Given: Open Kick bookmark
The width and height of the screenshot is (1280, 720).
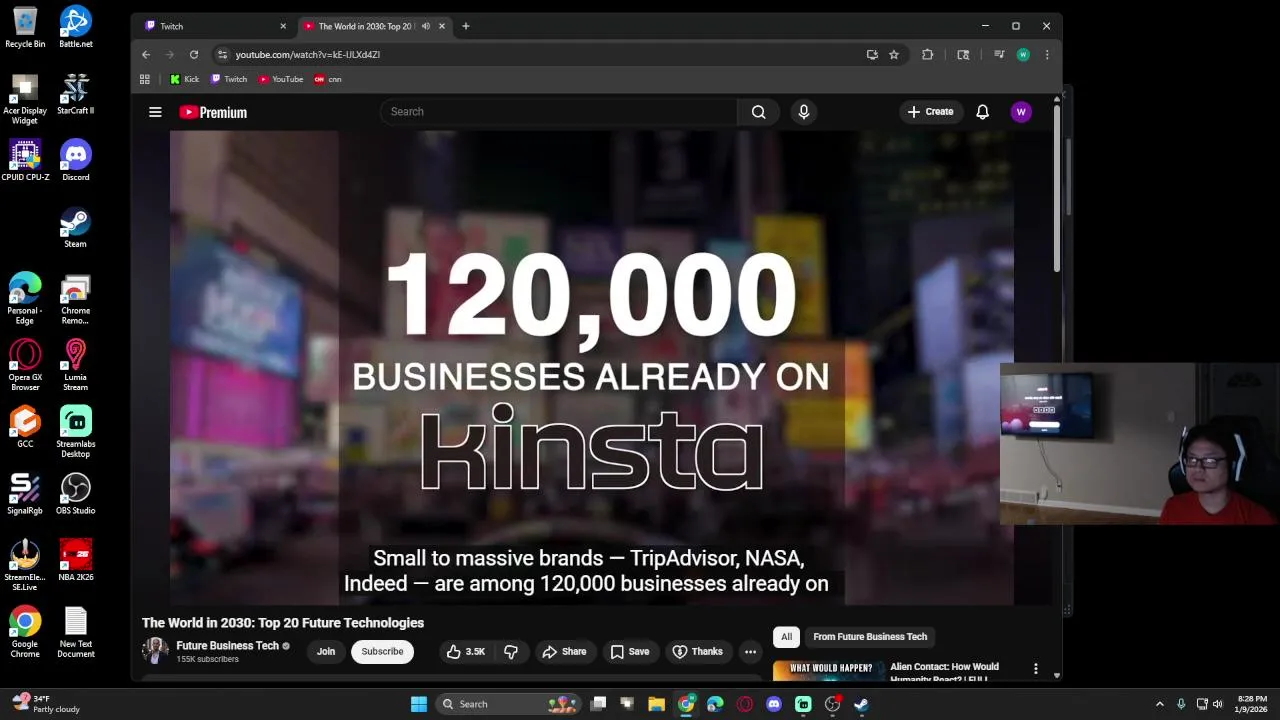Looking at the screenshot, I should (184, 79).
